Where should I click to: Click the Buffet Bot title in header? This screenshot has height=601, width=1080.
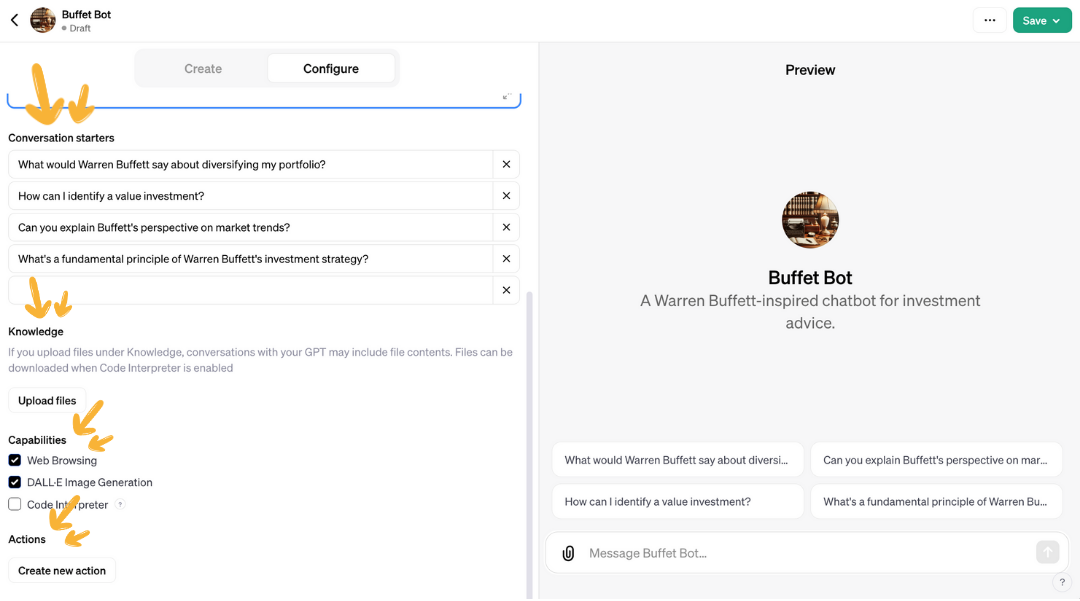[86, 14]
